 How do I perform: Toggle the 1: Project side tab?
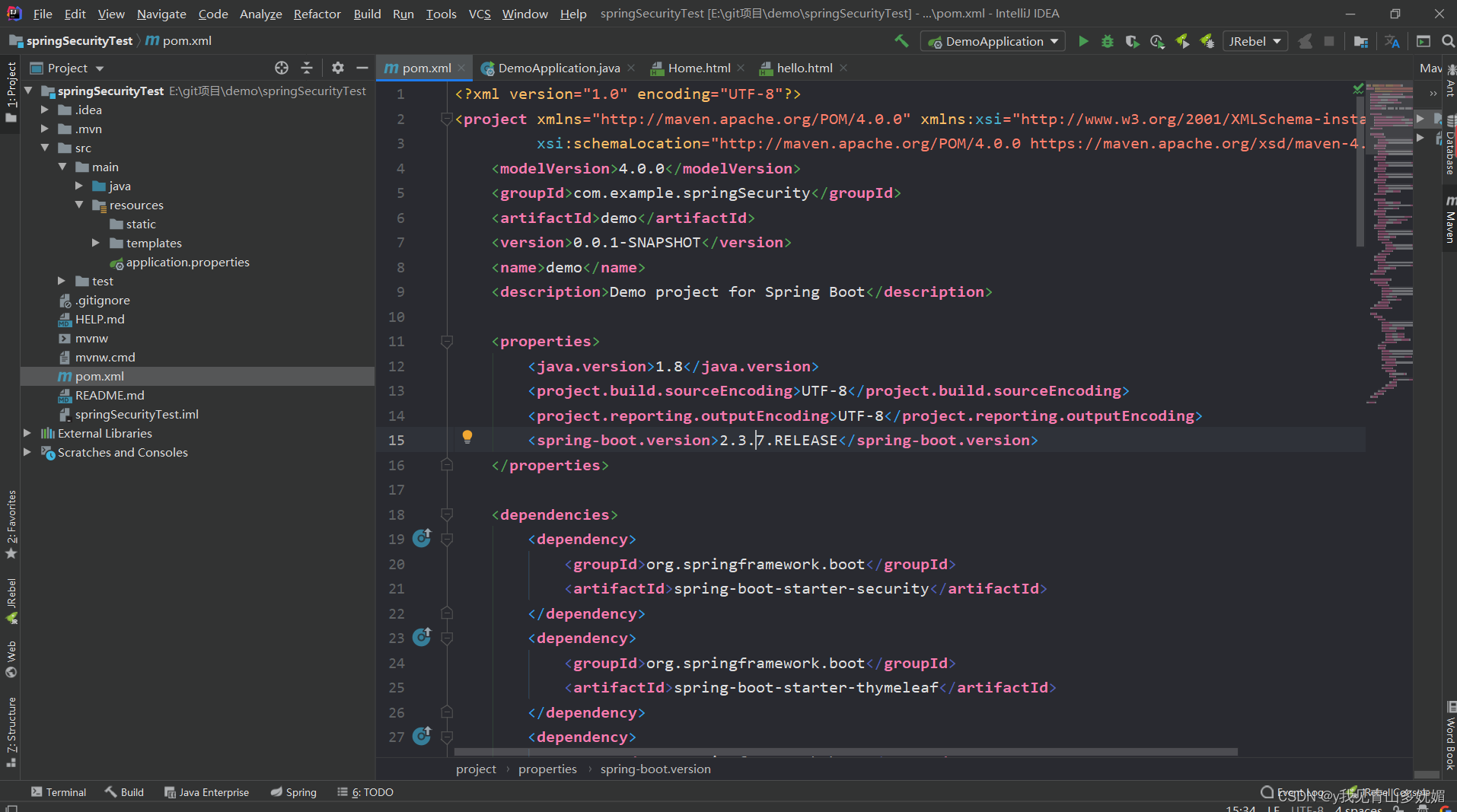(x=11, y=92)
